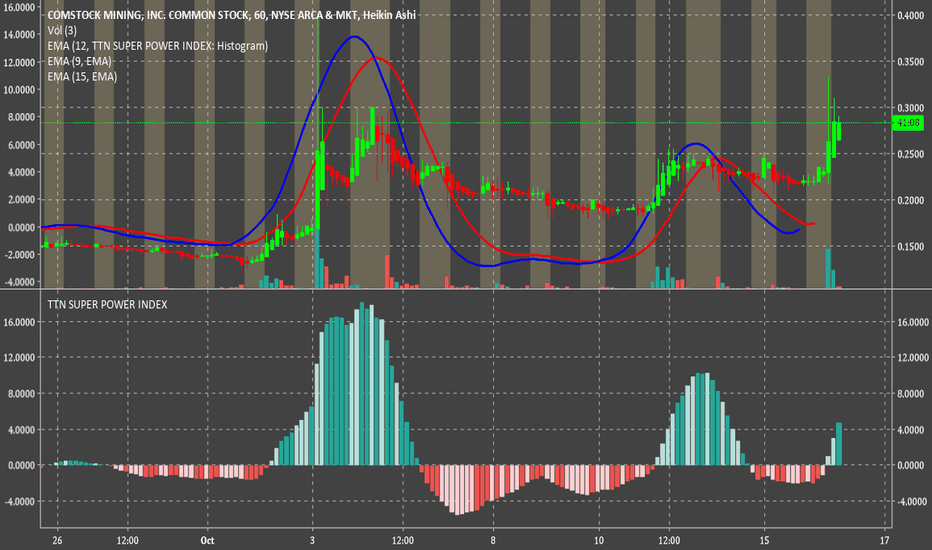932x550 pixels.
Task: Click 0.1500 on the right price axis
Action: (910, 247)
